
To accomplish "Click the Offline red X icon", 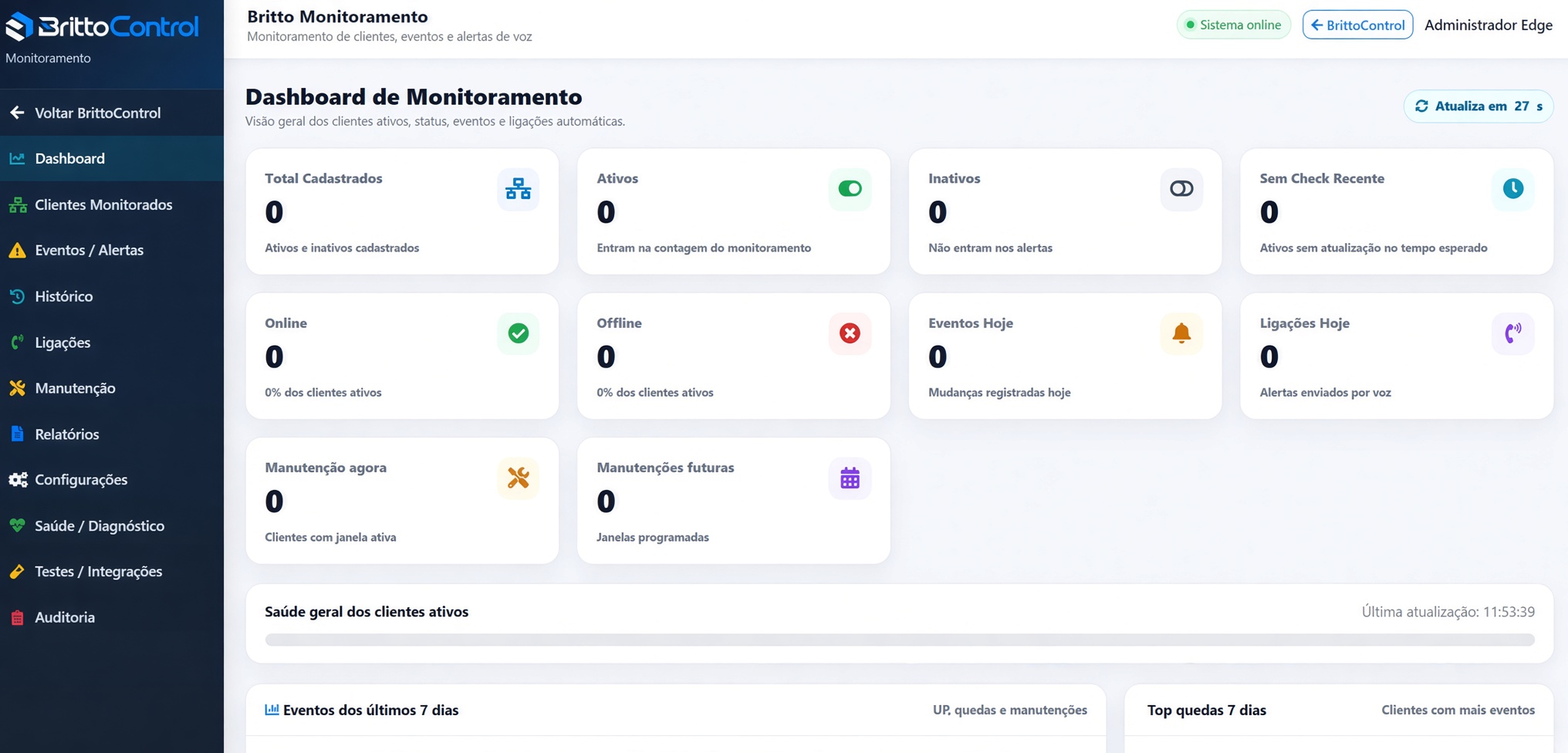I will click(850, 333).
